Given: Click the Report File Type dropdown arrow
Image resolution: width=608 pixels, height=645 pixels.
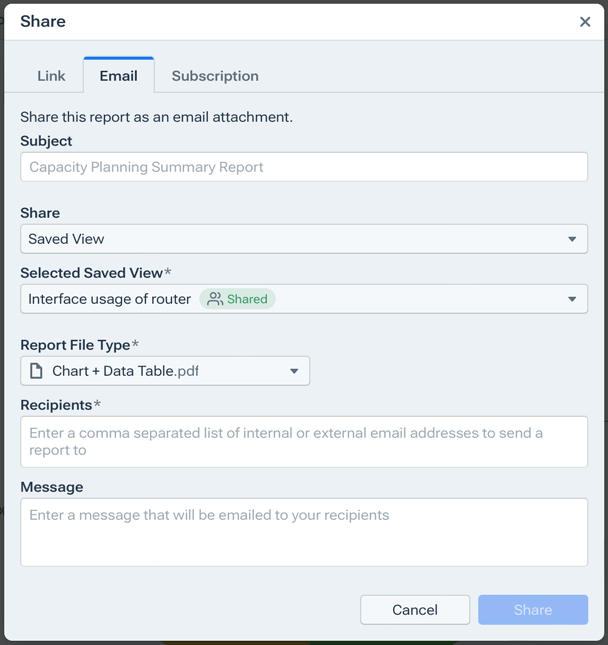Looking at the screenshot, I should [x=294, y=371].
